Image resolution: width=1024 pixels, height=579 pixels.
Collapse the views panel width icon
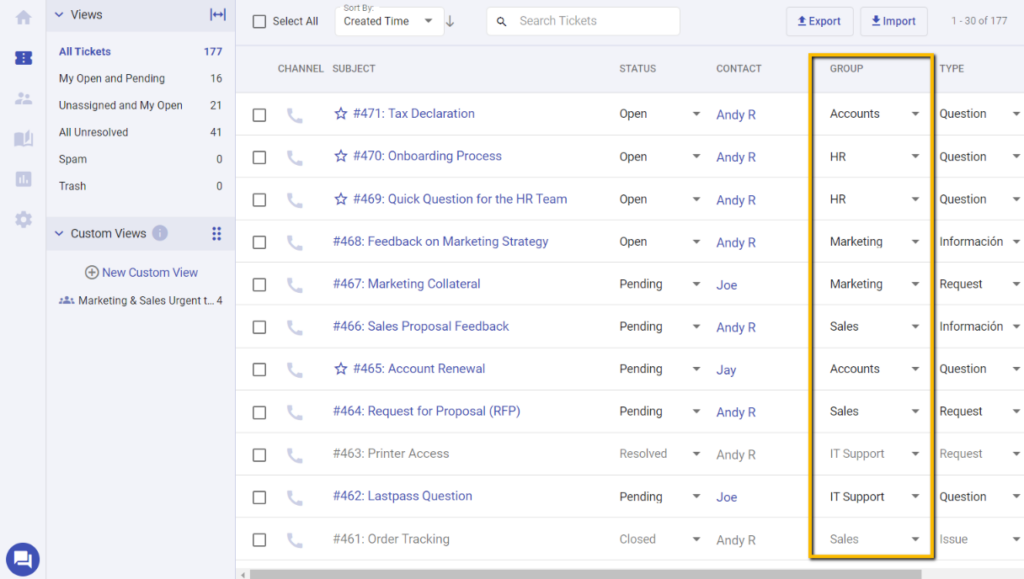click(x=217, y=14)
